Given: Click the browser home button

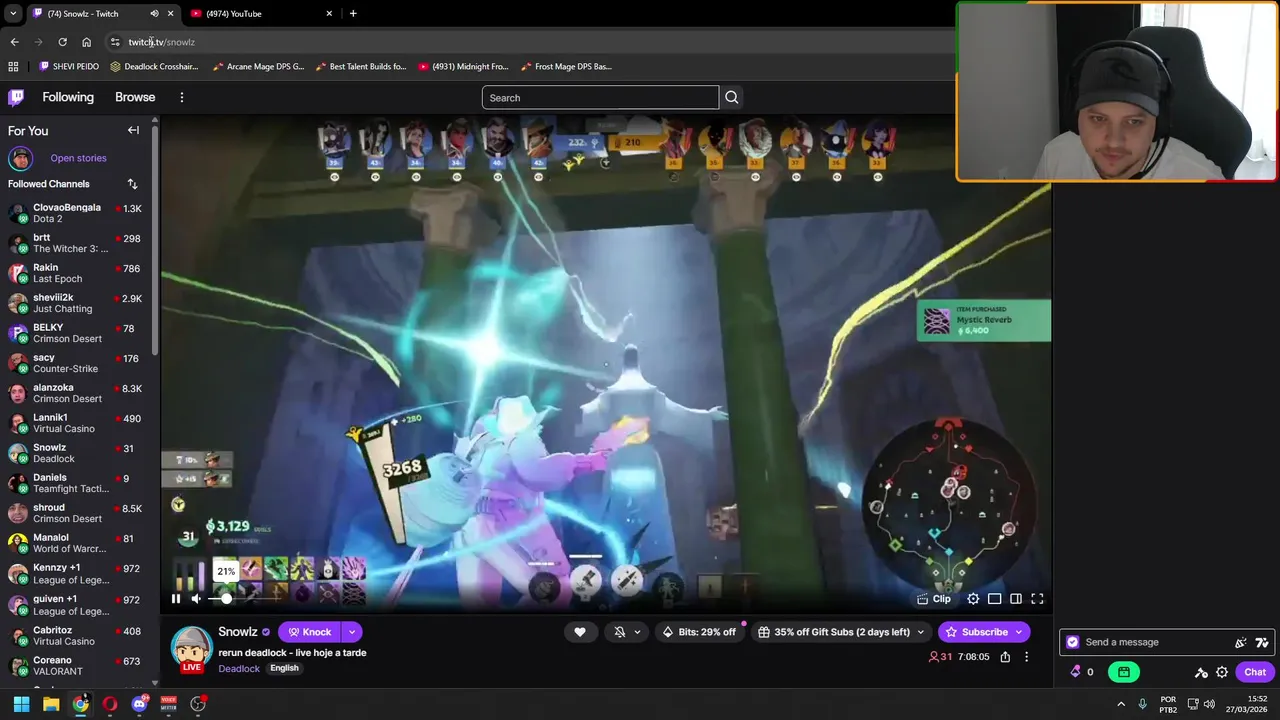Looking at the screenshot, I should [86, 42].
